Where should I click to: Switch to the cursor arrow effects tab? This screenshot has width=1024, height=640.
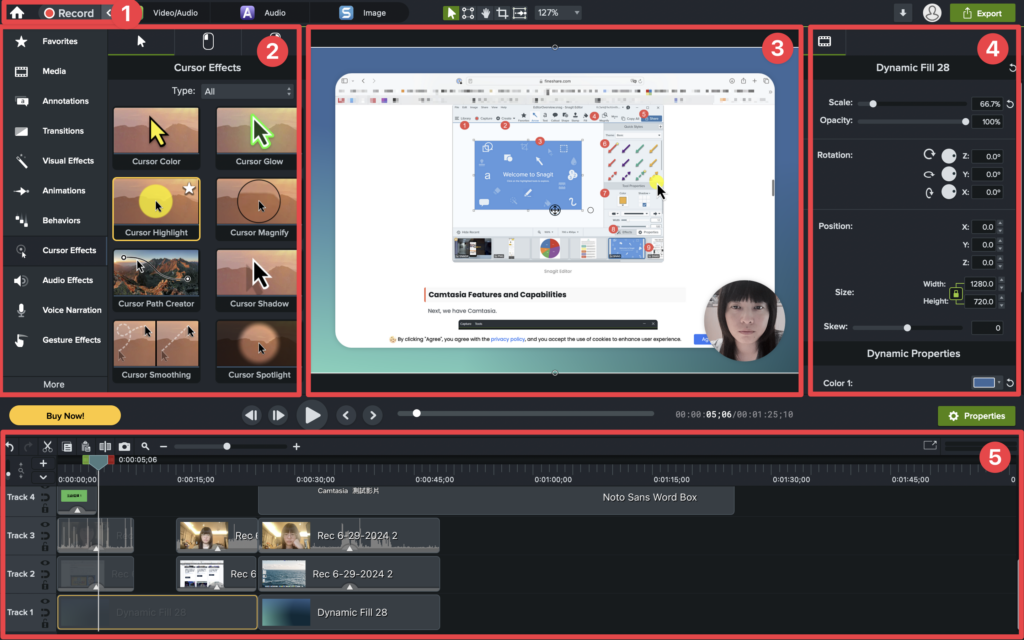[x=141, y=41]
